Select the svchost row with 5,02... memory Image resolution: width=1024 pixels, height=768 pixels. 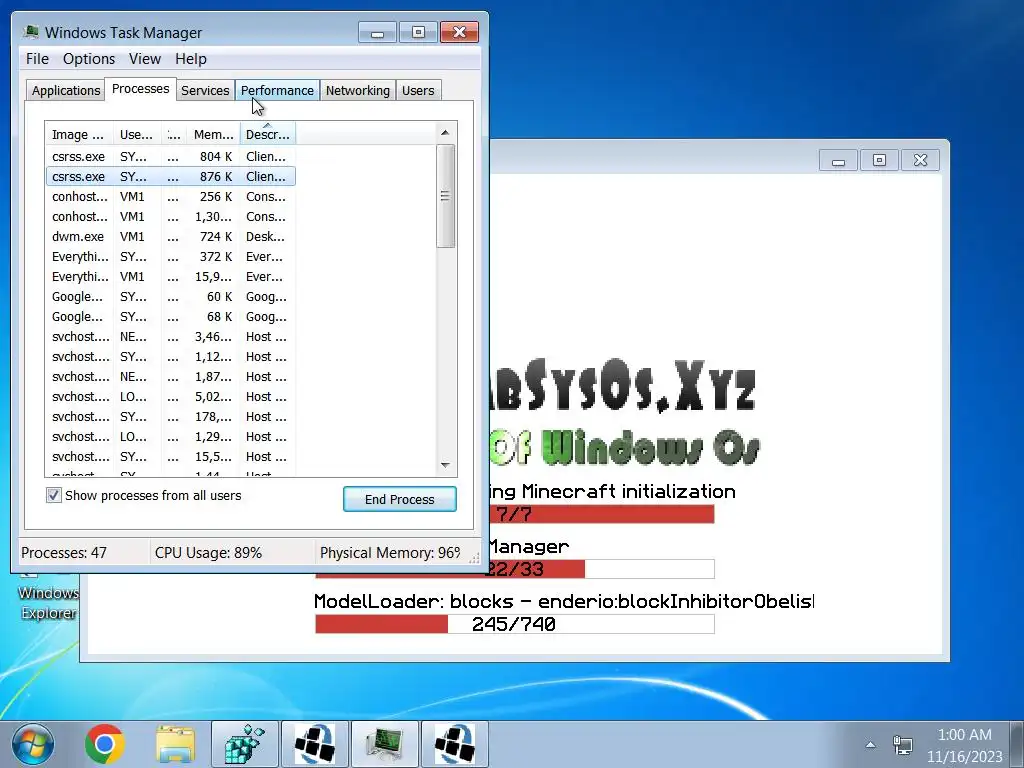(170, 396)
